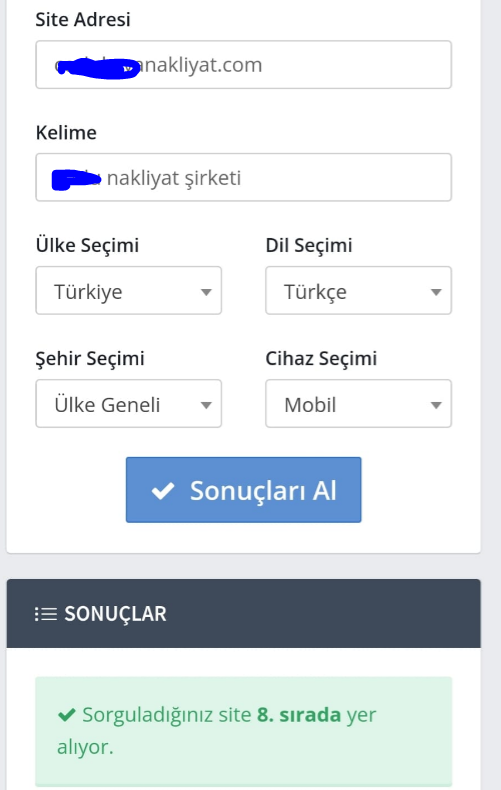
Task: Click the arrow in the Türkiye dropdown
Action: coord(206,292)
